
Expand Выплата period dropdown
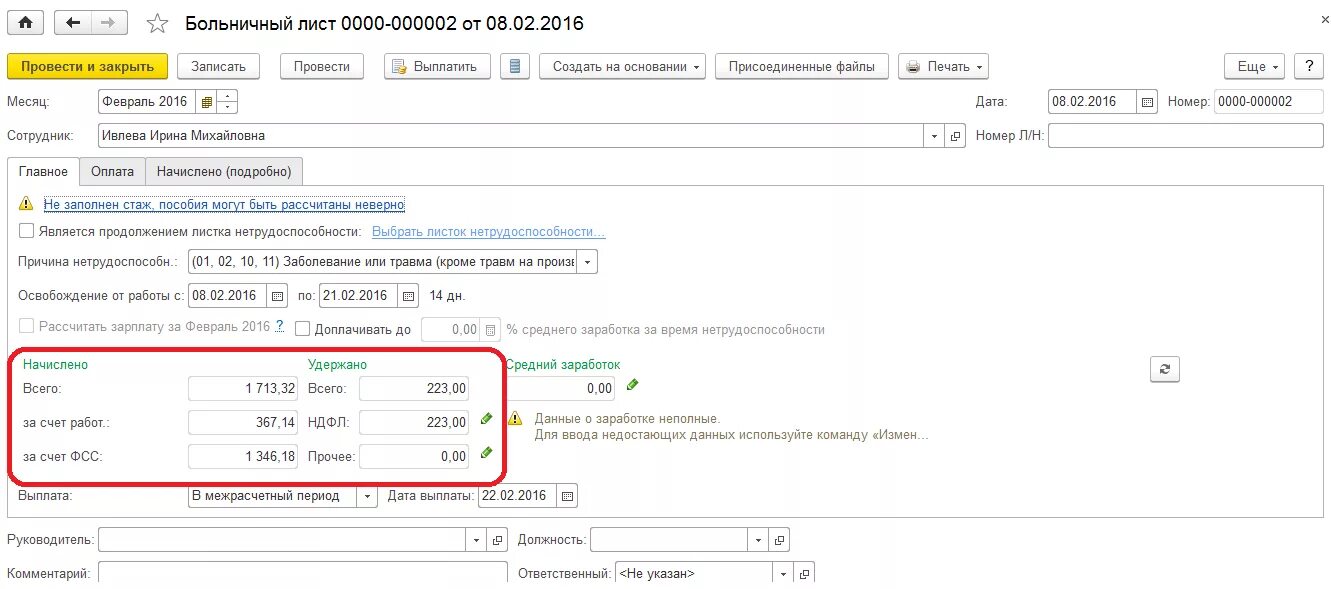coord(368,496)
